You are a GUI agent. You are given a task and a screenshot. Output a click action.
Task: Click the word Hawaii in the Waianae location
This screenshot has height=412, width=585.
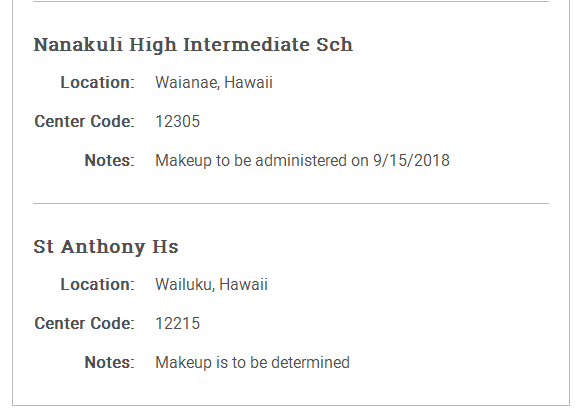(x=248, y=82)
